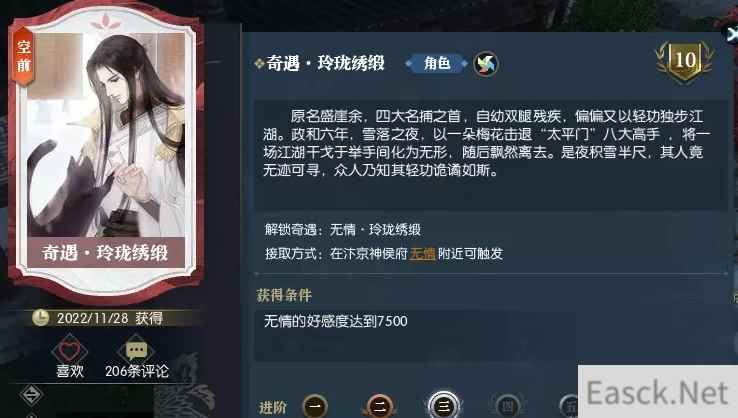Select the 角色 tag tab
Viewport: 738px width, 418px height.
(437, 63)
